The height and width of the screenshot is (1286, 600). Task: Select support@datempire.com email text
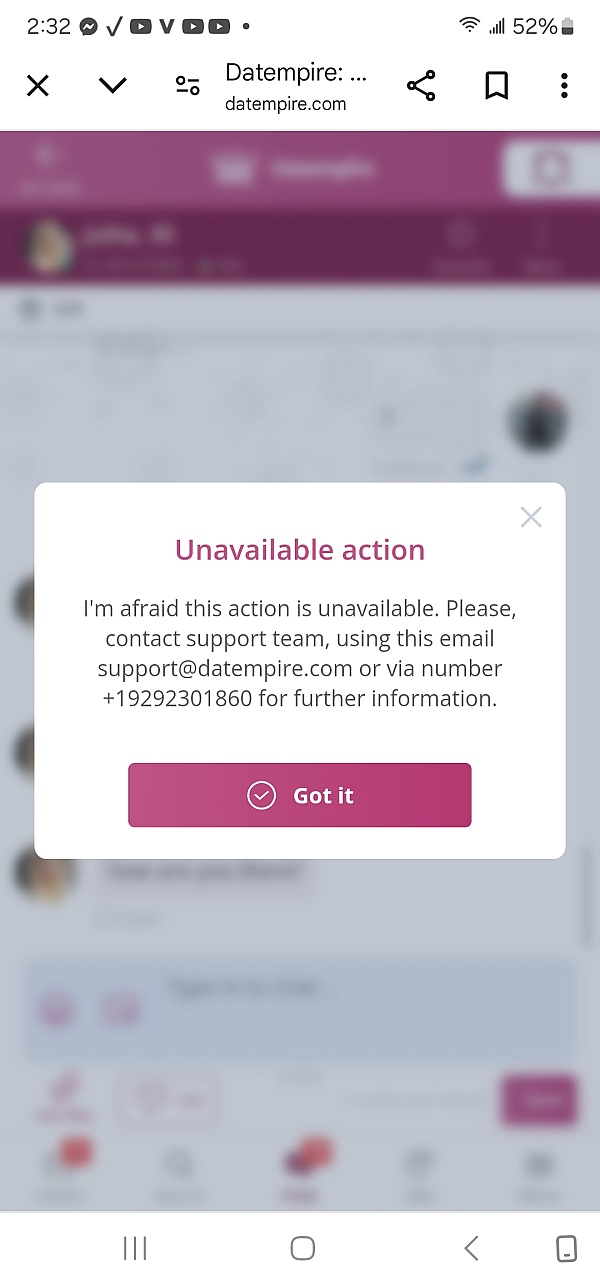click(225, 668)
